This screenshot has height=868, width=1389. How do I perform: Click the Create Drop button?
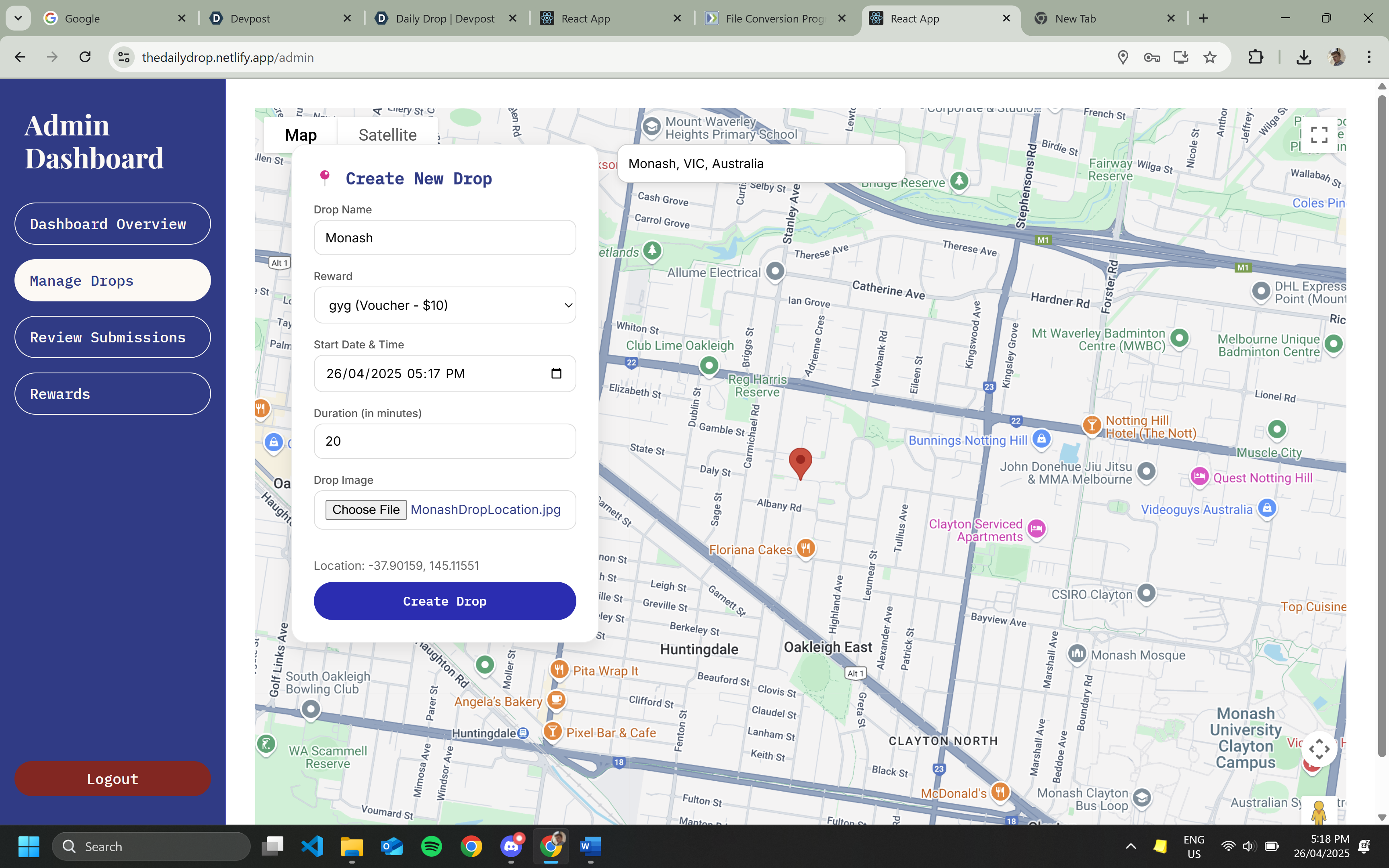[445, 601]
